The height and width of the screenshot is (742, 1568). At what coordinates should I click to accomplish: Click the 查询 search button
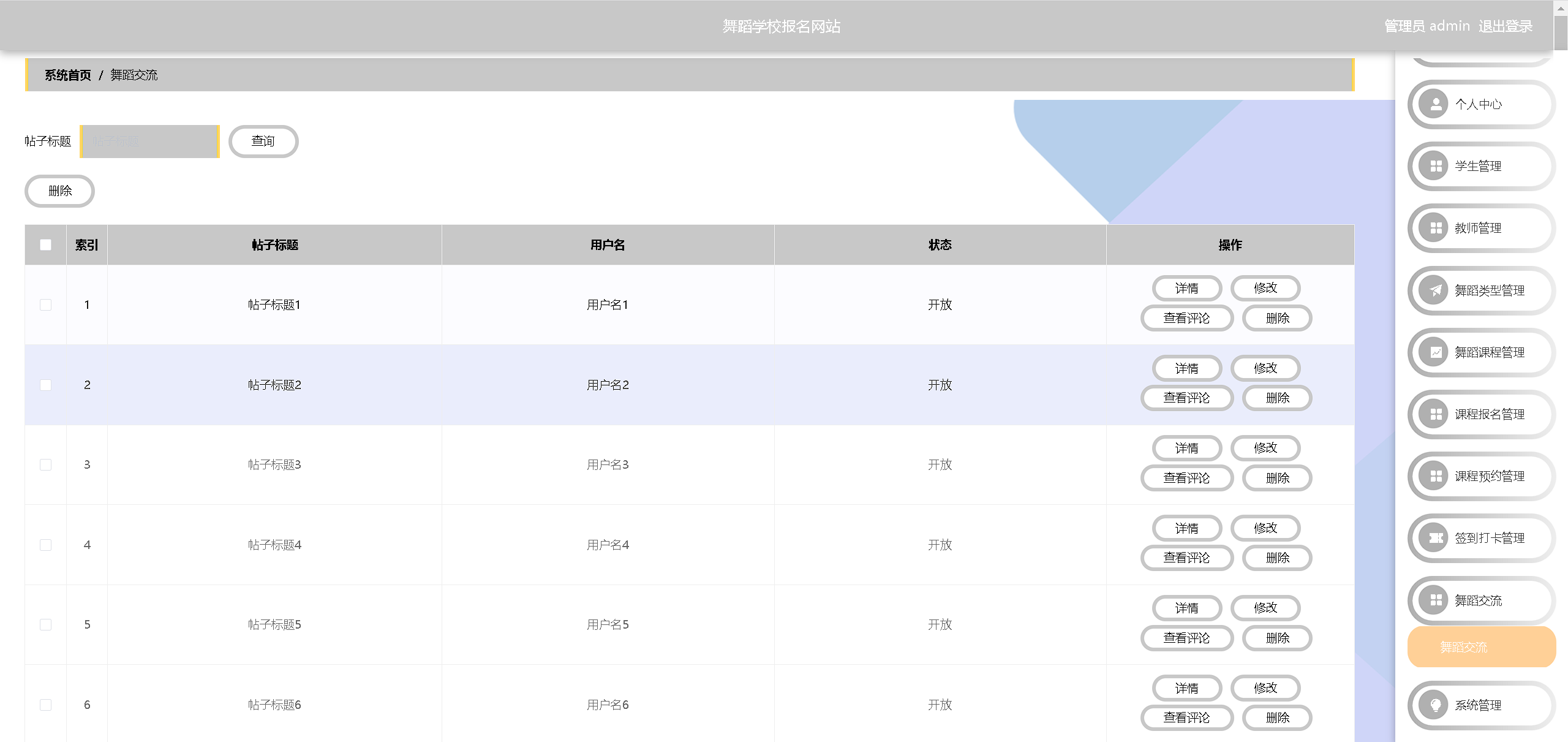click(x=263, y=142)
